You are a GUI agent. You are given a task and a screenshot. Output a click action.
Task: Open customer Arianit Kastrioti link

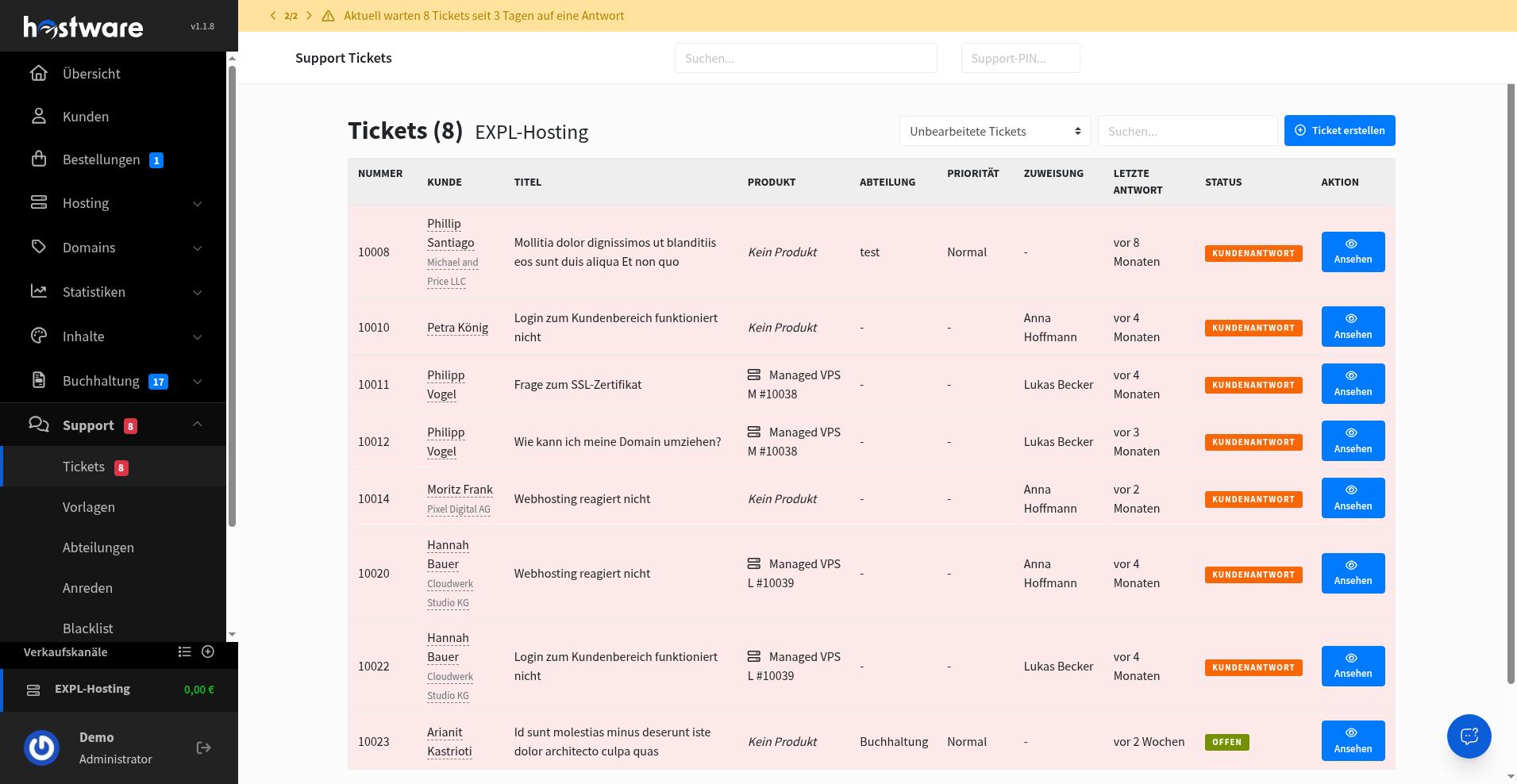point(449,741)
